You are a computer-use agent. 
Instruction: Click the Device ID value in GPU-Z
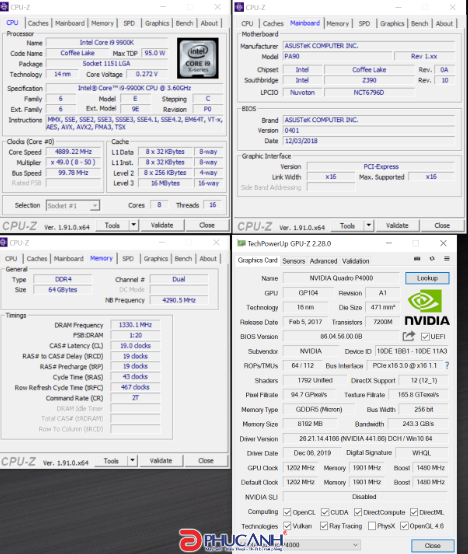(x=412, y=351)
